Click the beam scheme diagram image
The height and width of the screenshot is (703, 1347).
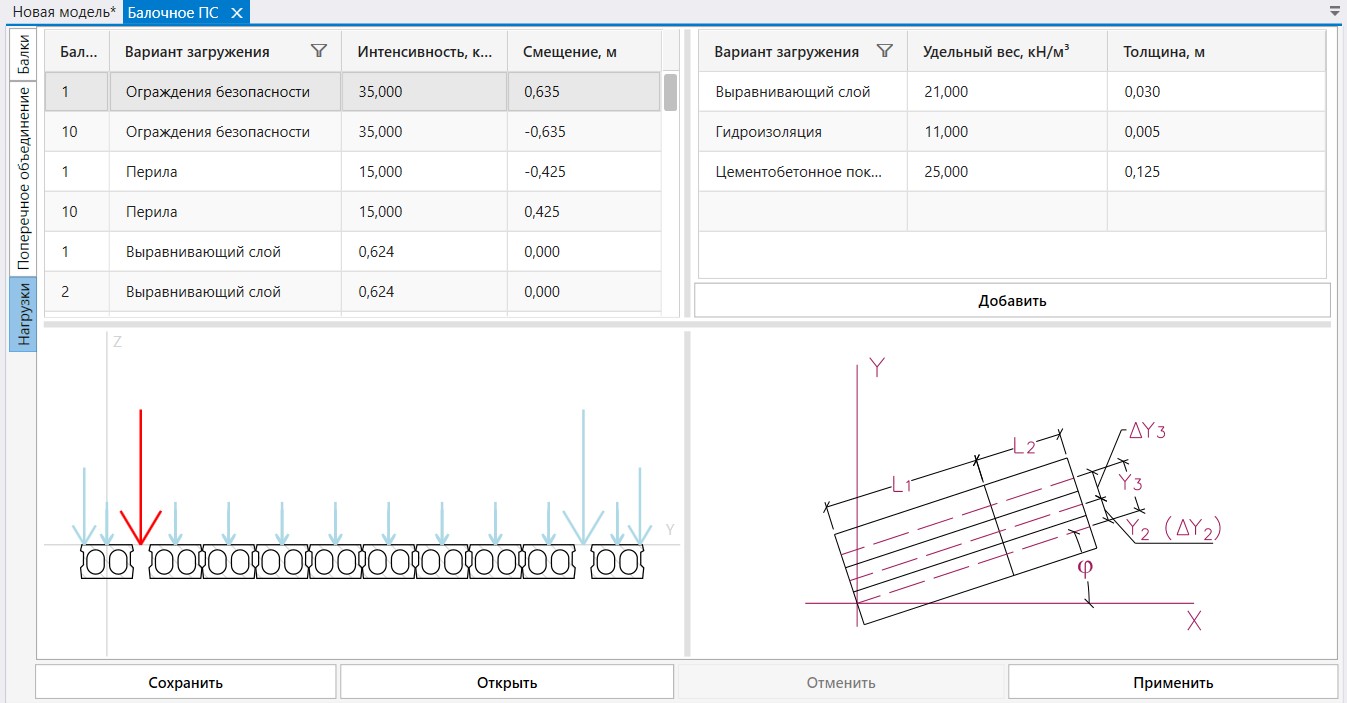pyautogui.click(x=1014, y=494)
